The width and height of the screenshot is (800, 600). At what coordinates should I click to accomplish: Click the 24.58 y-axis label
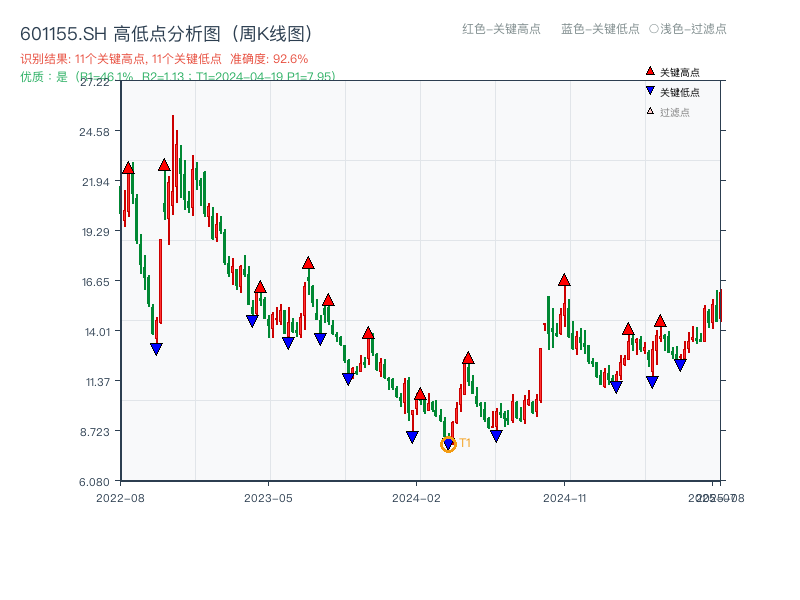coord(94,132)
